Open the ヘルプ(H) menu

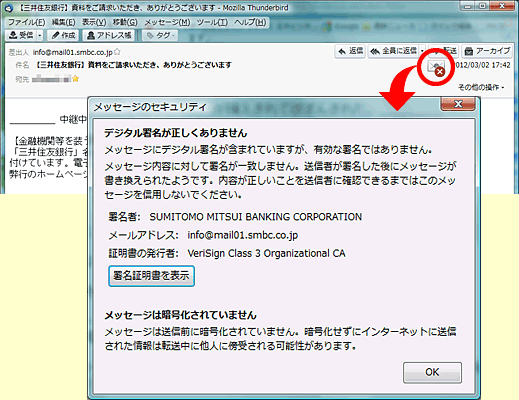[x=250, y=22]
